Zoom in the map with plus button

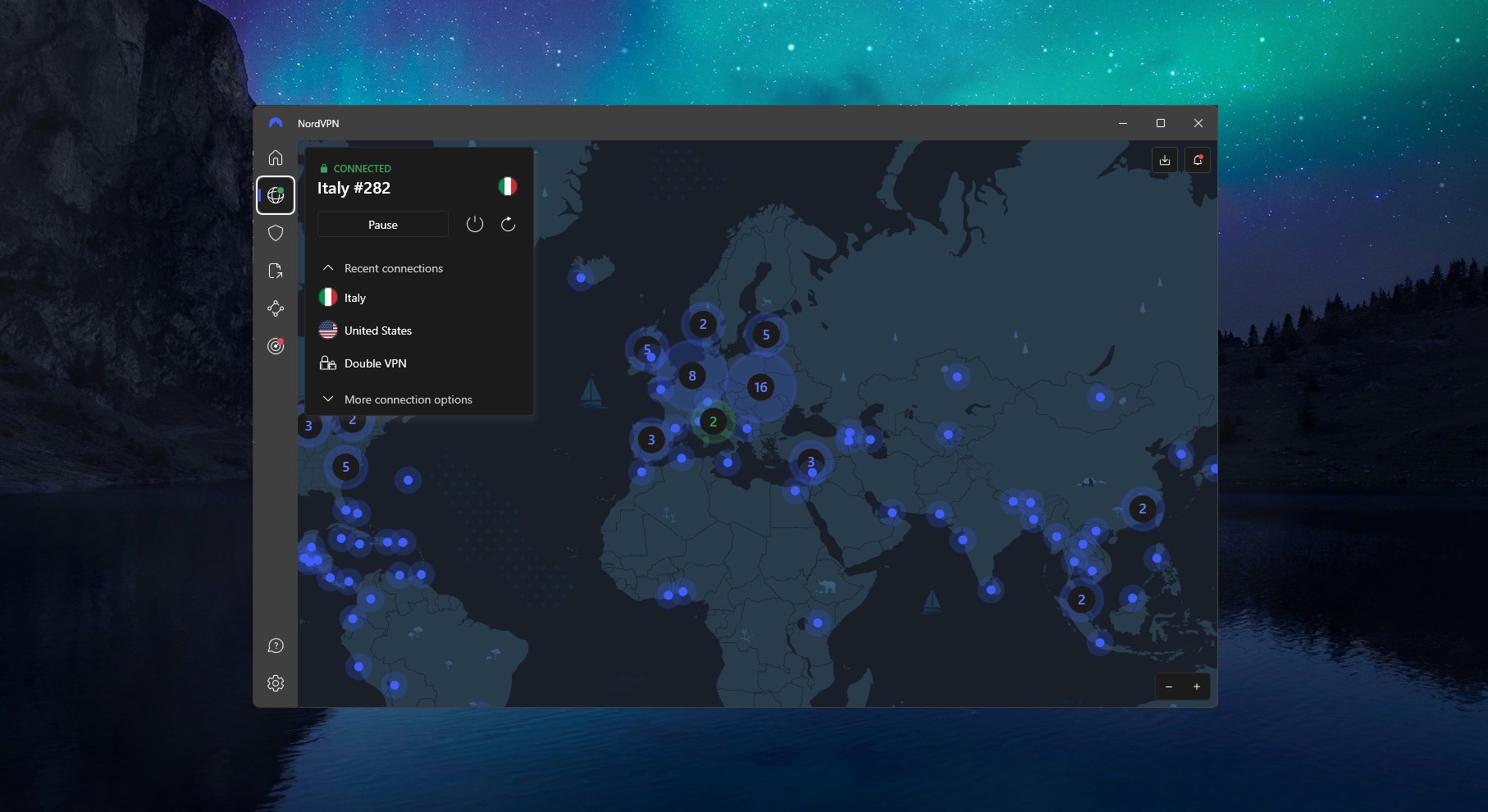pyautogui.click(x=1197, y=687)
